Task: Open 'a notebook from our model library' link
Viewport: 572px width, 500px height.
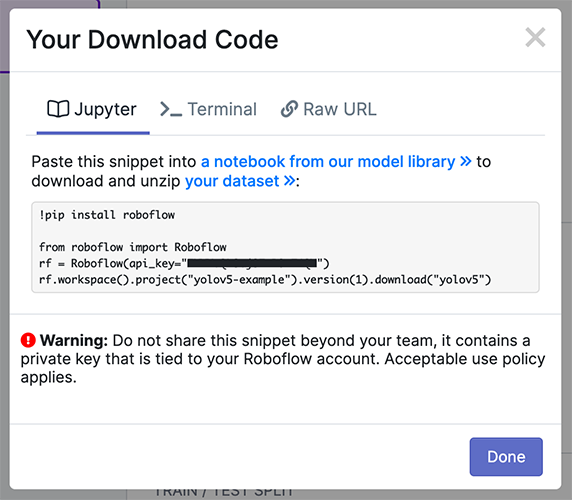Action: (336, 162)
